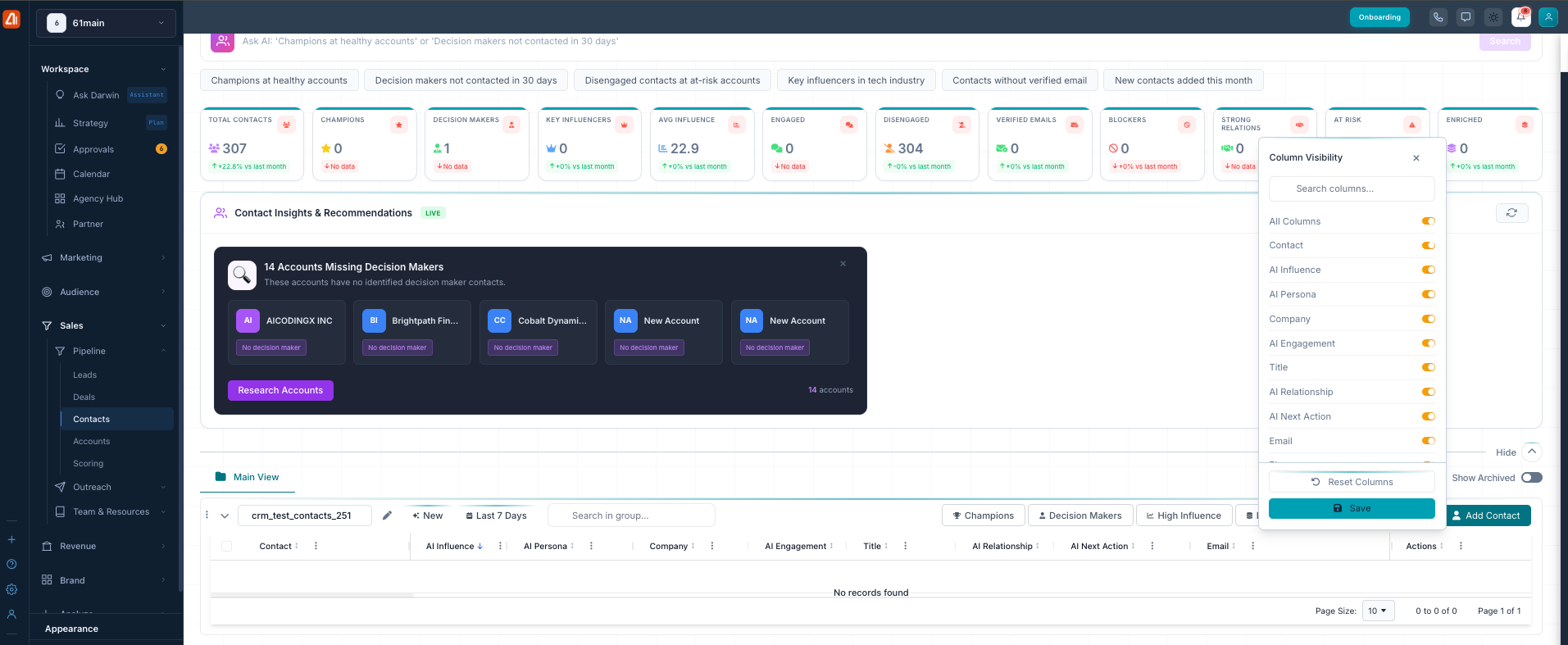Dismiss the Missing Decision Makers card

pos(843,264)
